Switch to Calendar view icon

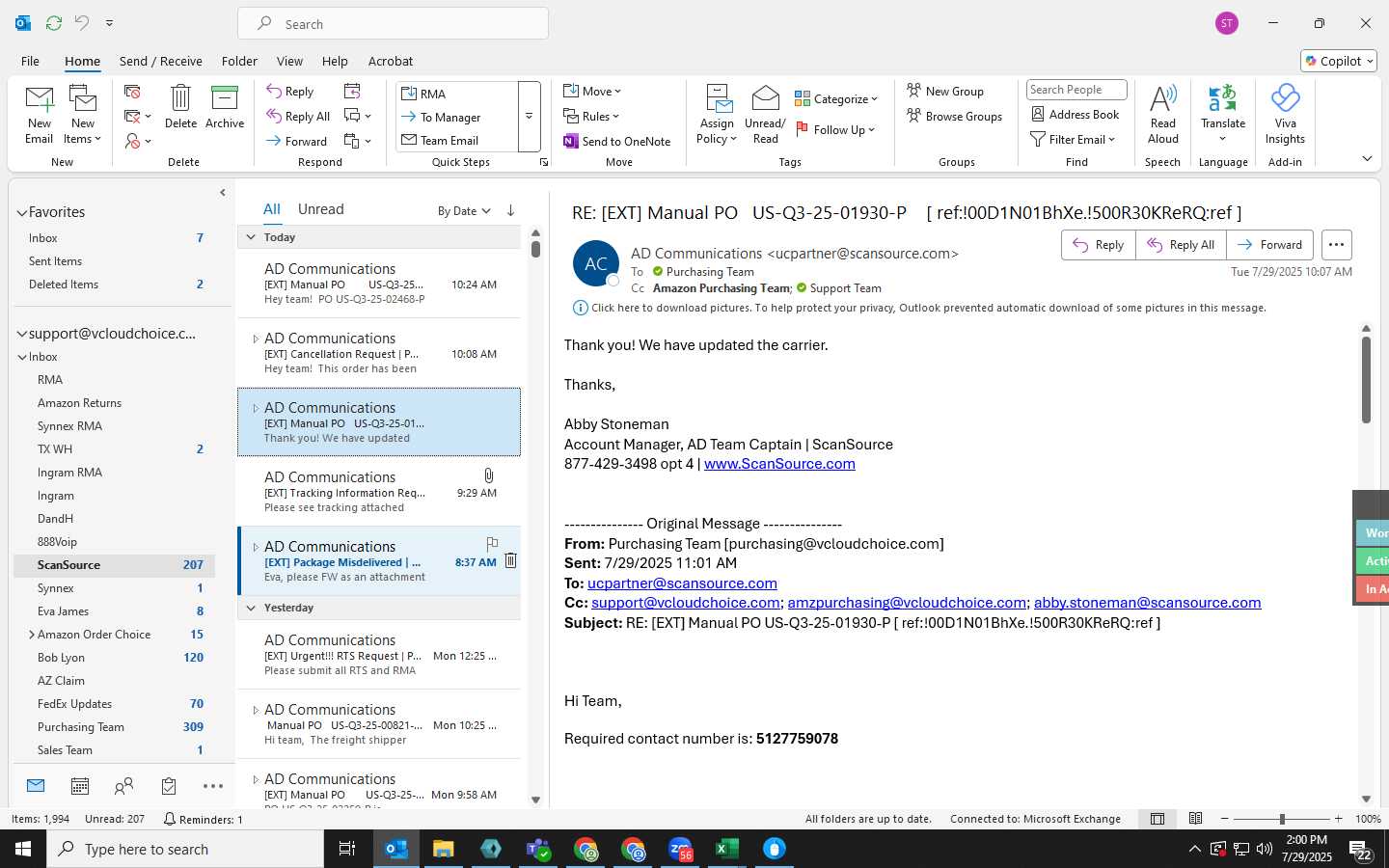tap(80, 787)
